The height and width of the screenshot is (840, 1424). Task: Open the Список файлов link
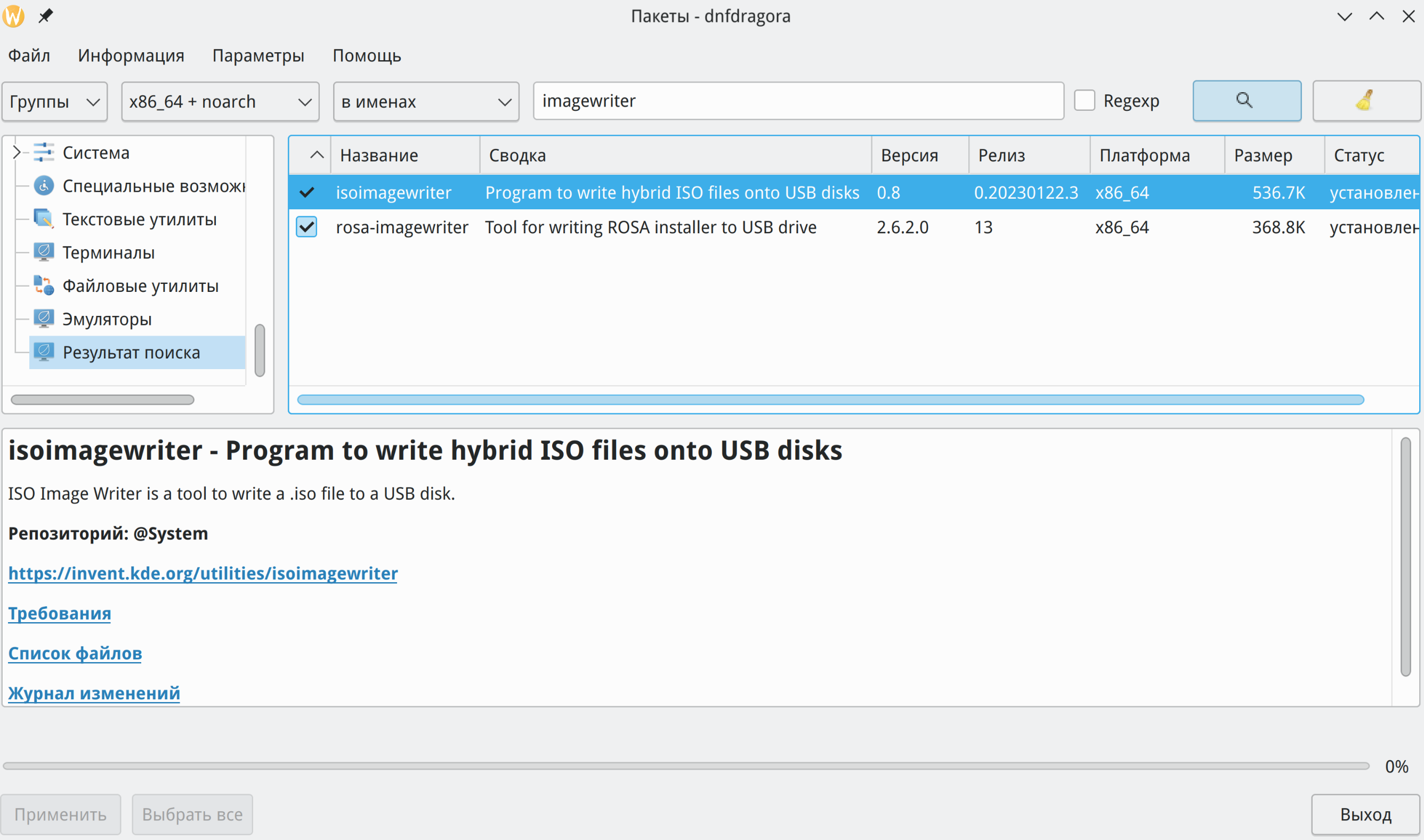click(75, 653)
